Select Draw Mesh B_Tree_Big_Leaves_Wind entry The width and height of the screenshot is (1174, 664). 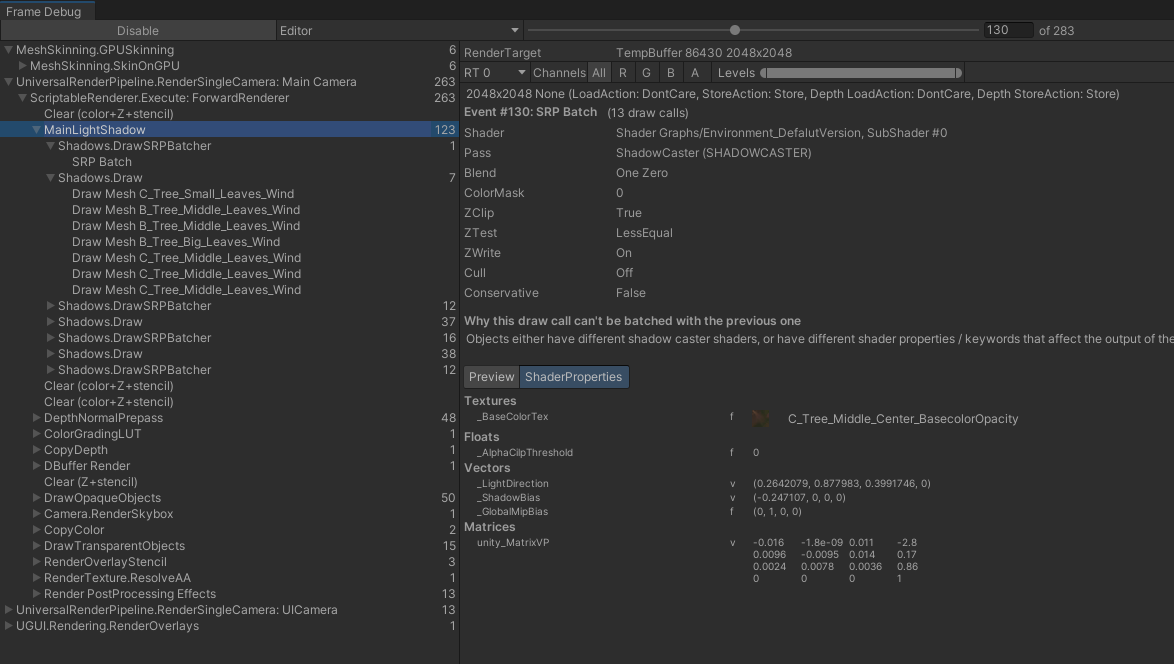176,242
